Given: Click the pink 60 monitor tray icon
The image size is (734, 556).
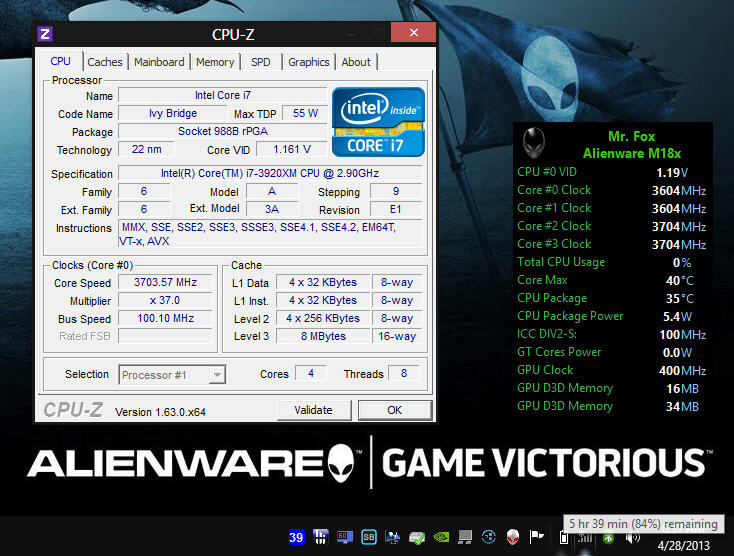Looking at the screenshot, I should [345, 537].
